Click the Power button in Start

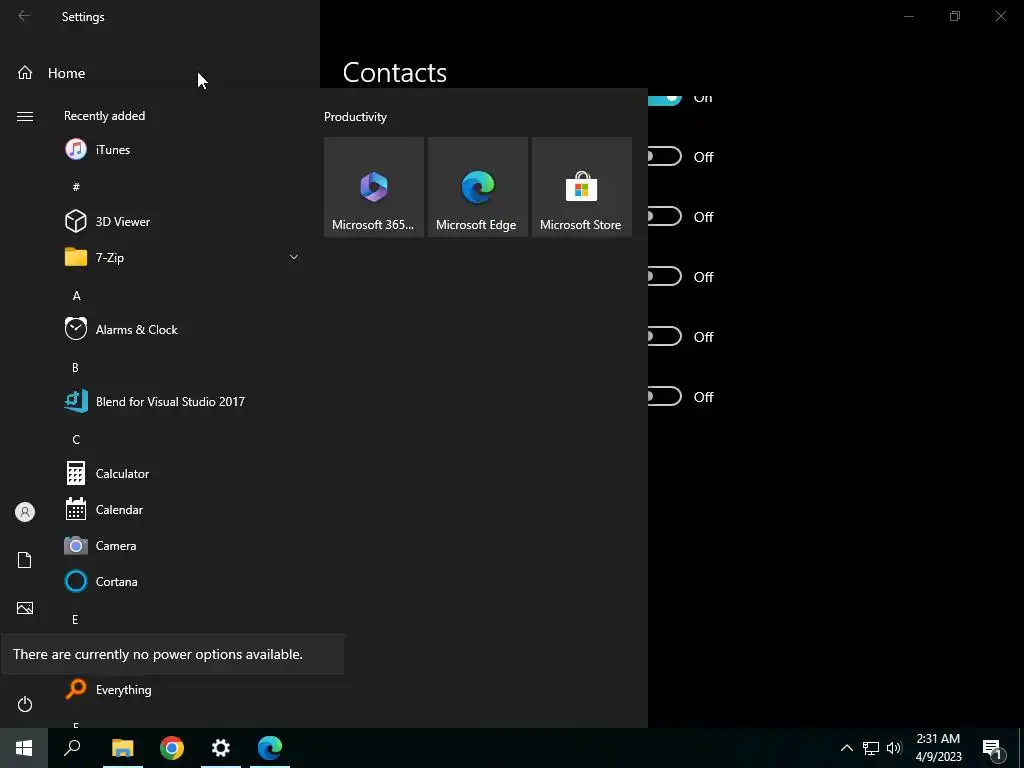point(25,704)
